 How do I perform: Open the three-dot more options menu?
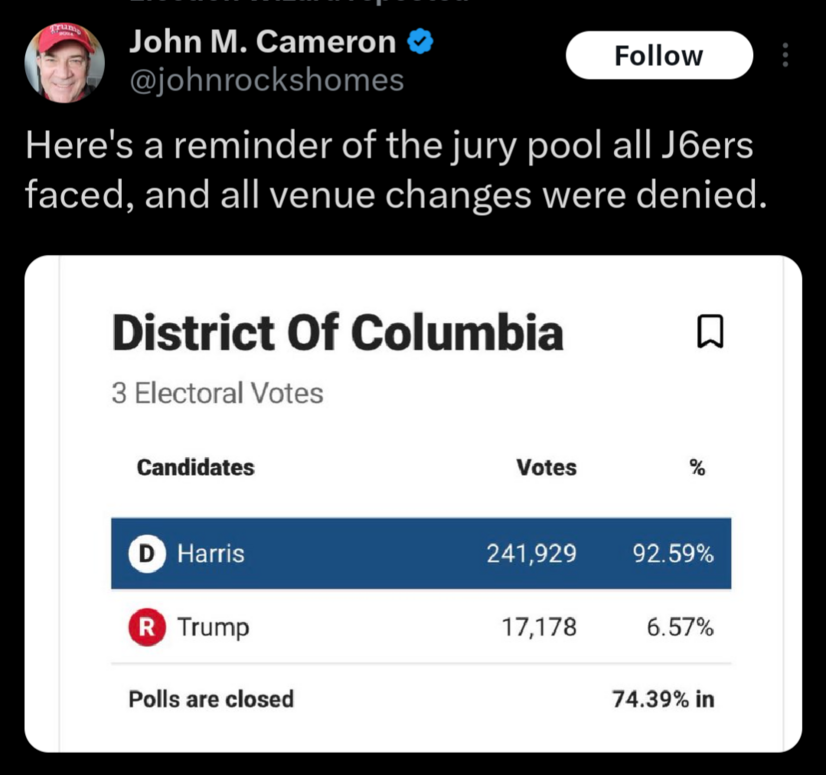(785, 56)
